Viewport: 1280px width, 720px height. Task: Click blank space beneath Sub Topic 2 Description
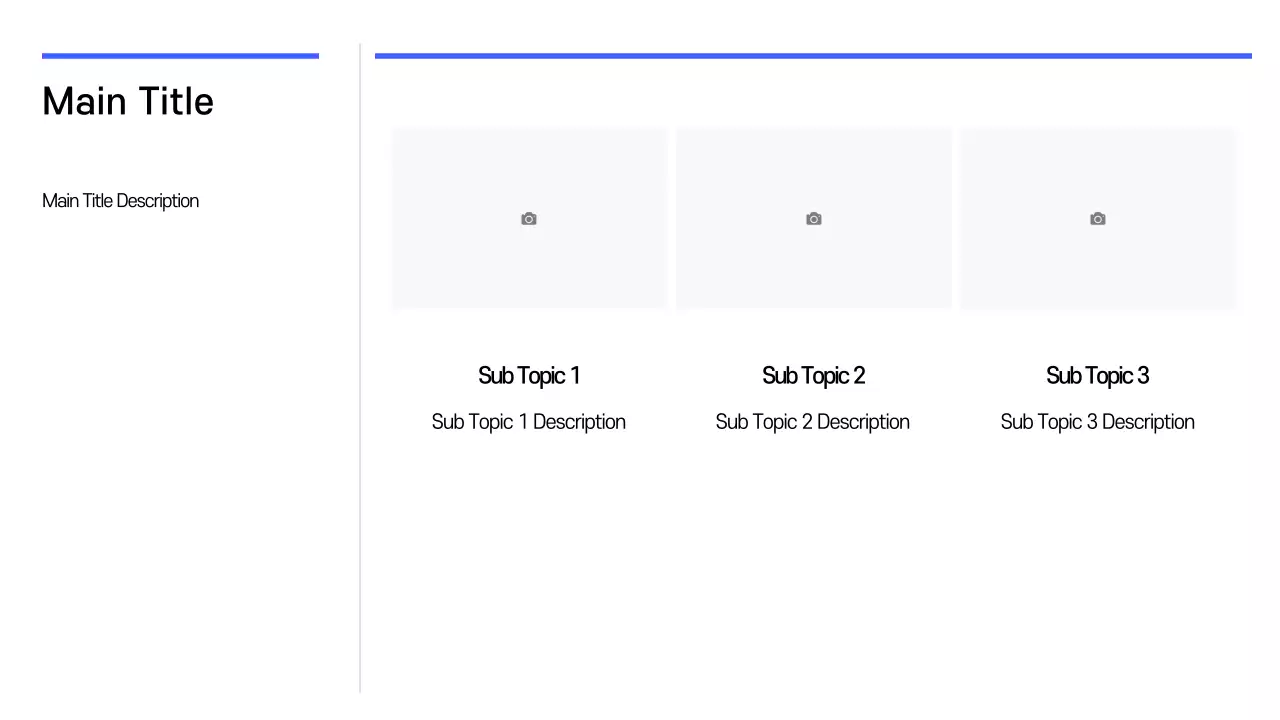pos(813,550)
